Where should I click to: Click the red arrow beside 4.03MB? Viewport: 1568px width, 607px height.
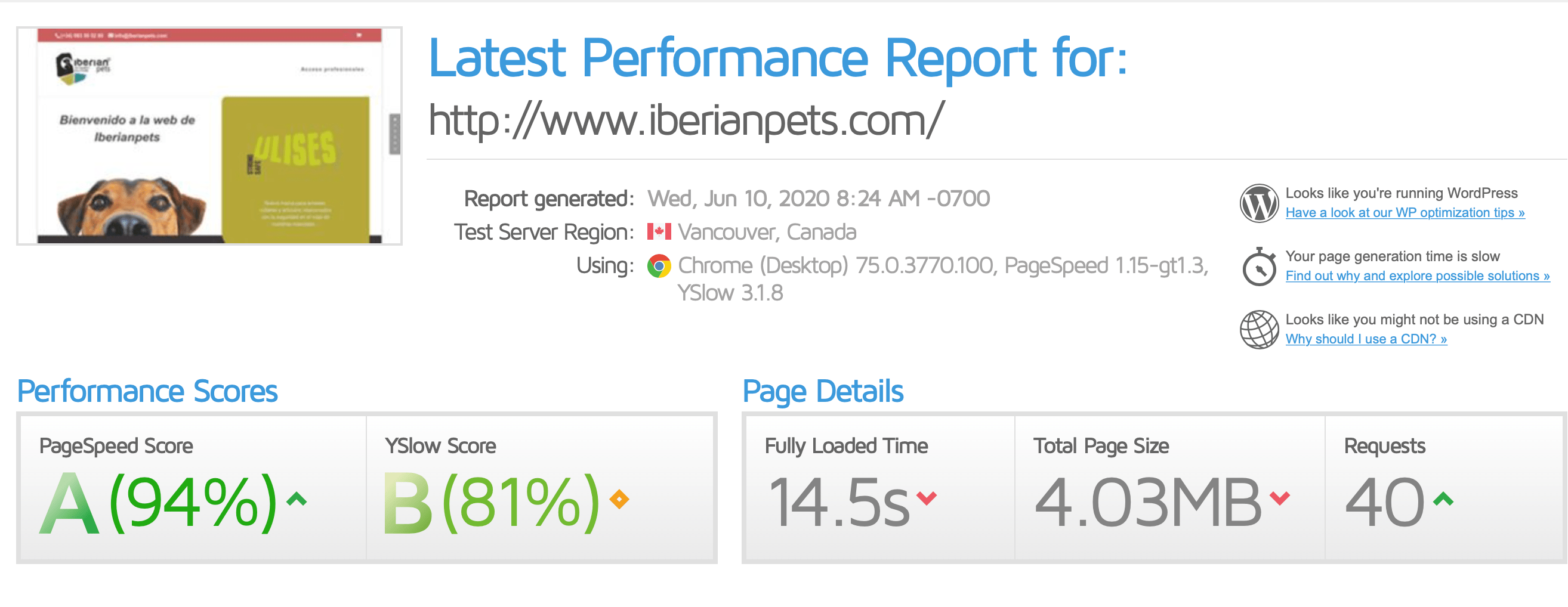tap(1279, 498)
